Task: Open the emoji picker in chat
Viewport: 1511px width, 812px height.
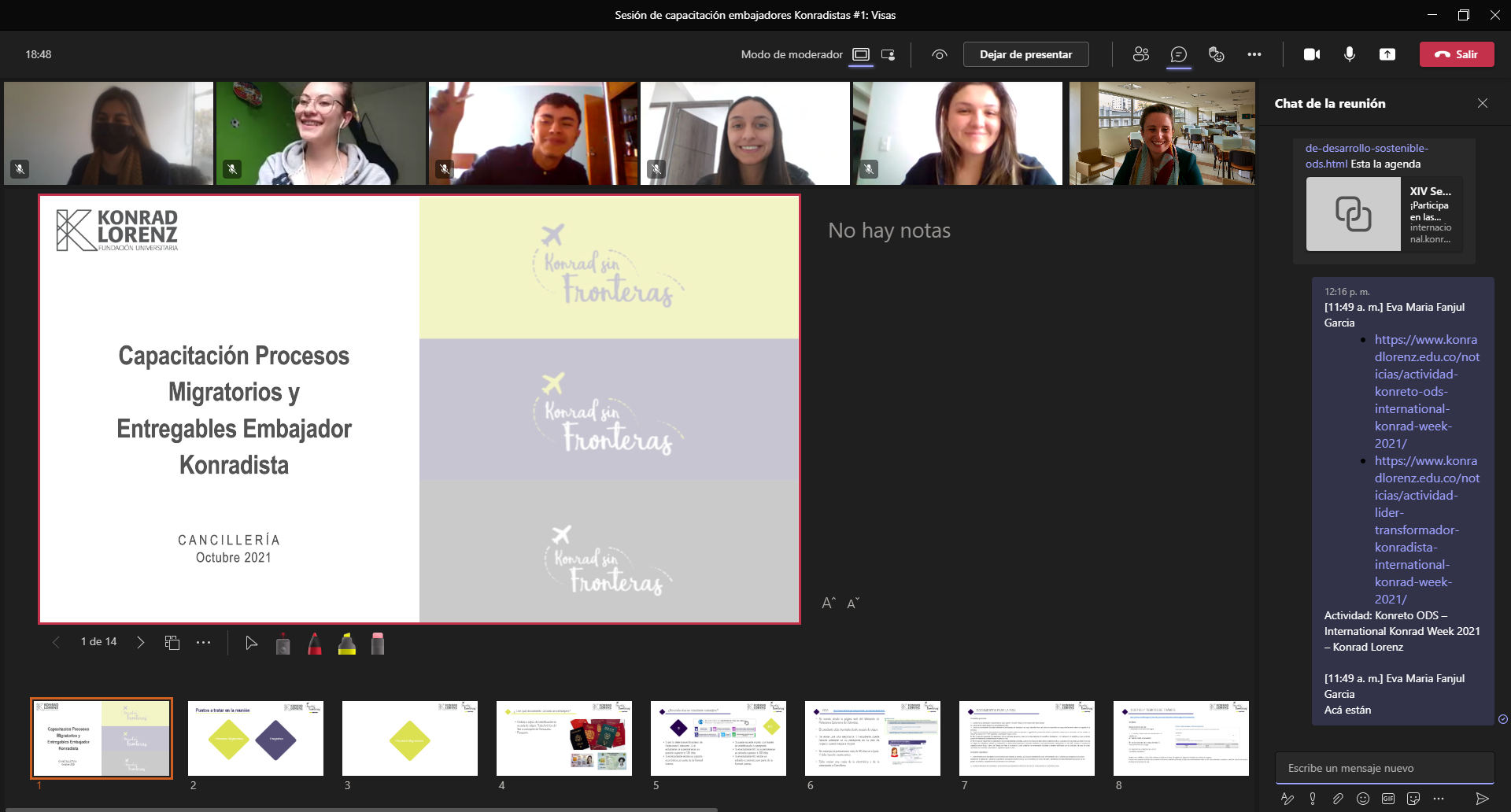Action: tap(1363, 799)
